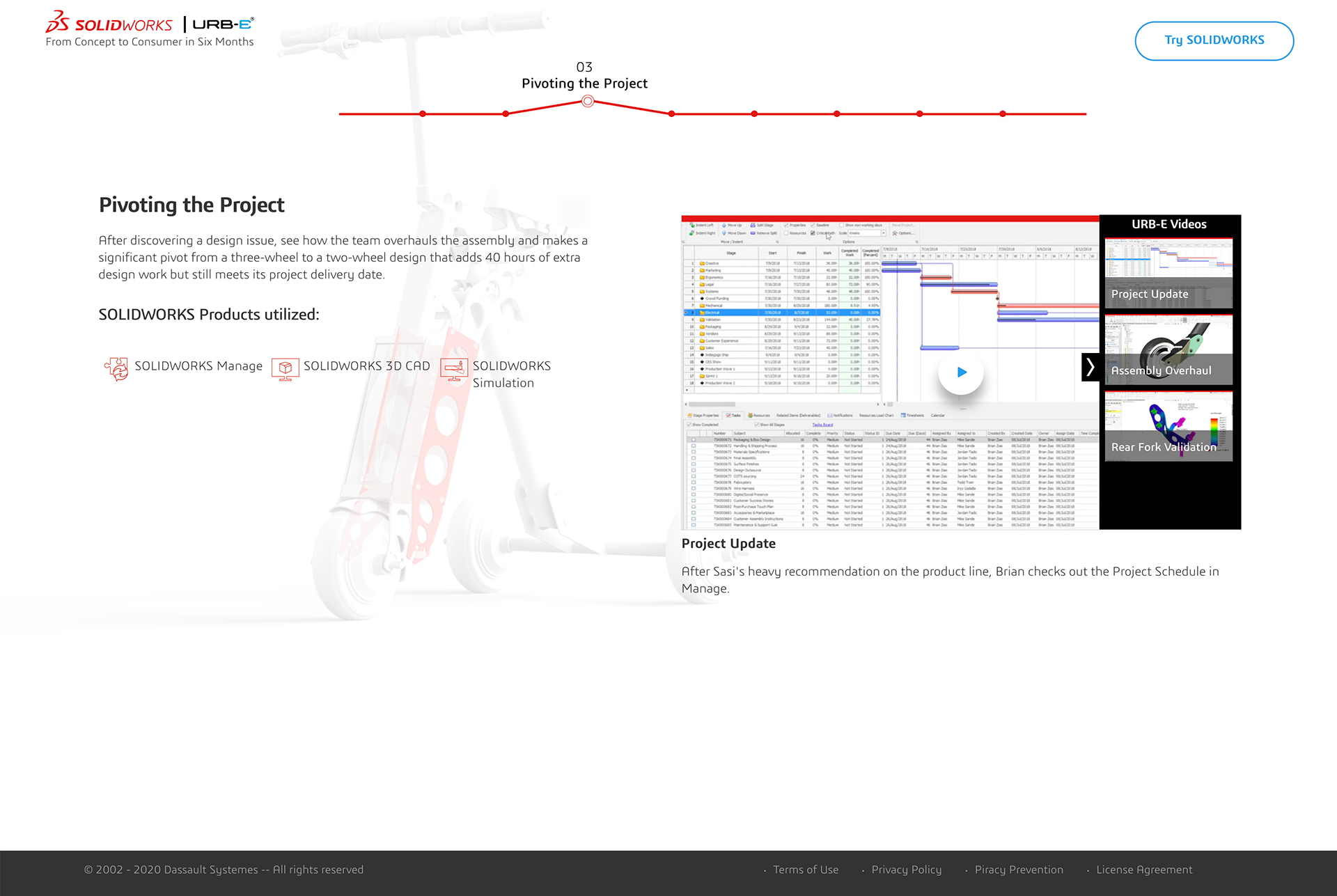Click the From Concept to Consumer tagline
Viewport: 1337px width, 896px height.
(x=150, y=42)
